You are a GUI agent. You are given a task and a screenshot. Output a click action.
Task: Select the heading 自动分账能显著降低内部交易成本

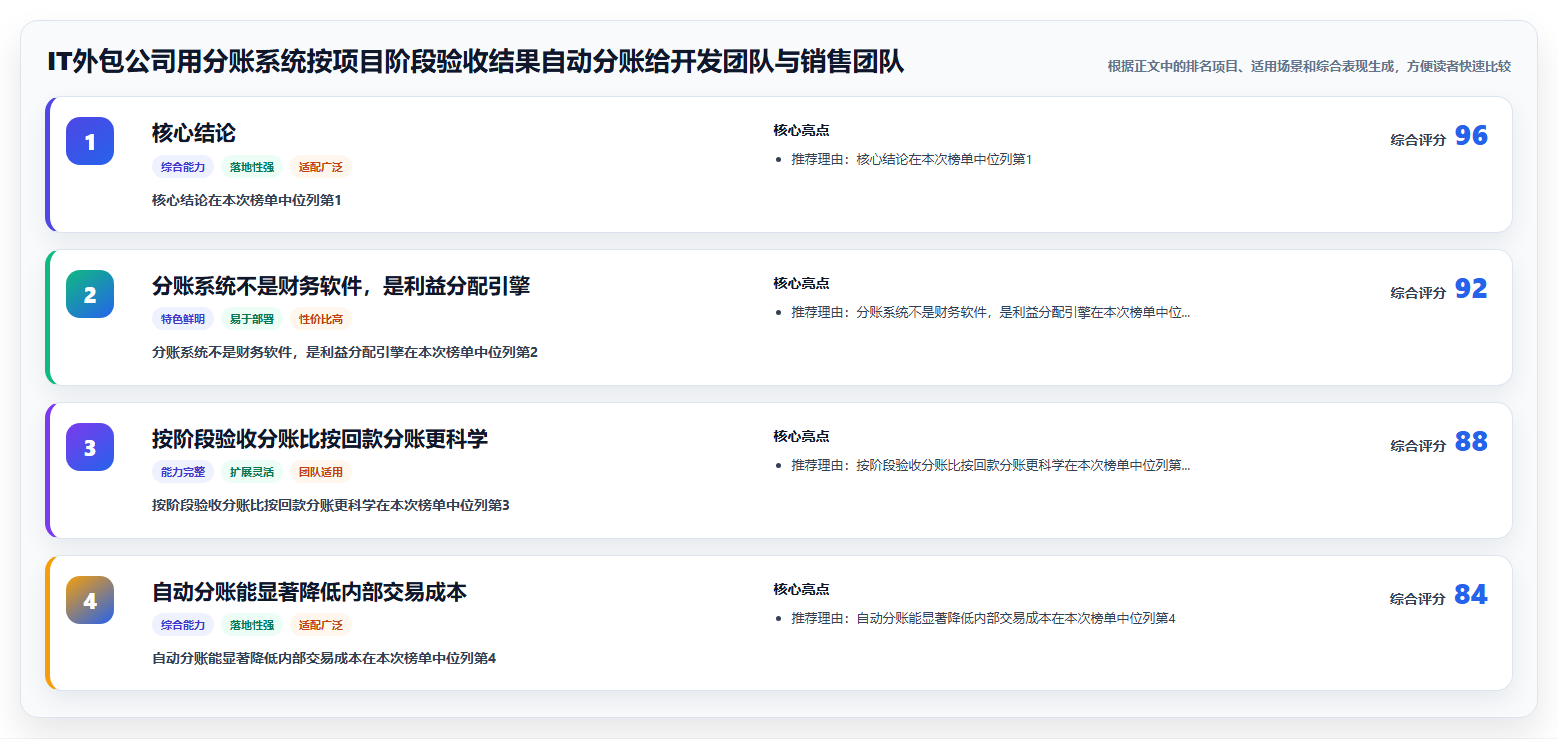point(309,592)
